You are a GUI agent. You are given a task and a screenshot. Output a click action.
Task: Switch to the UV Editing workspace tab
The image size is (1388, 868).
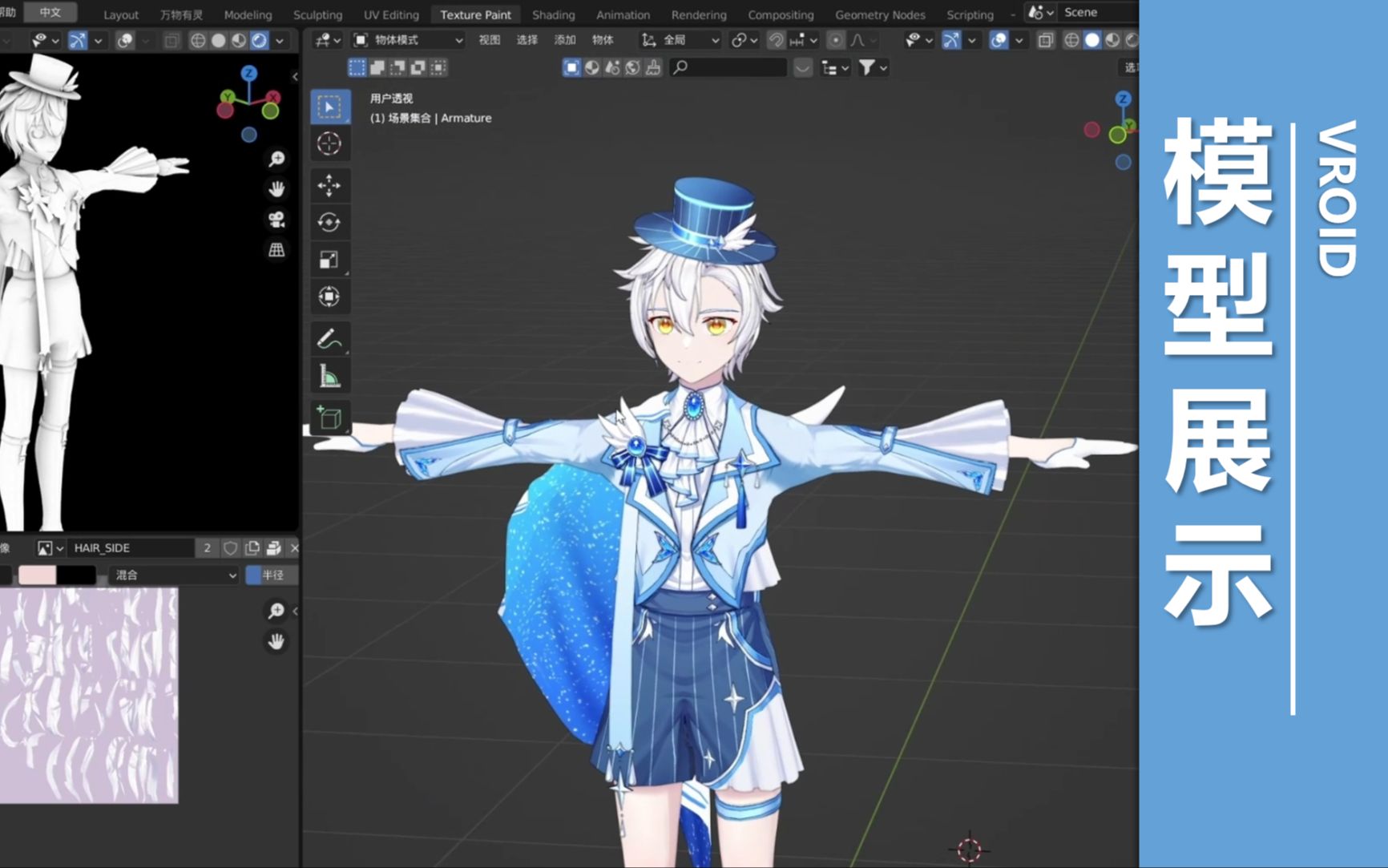[x=391, y=14]
